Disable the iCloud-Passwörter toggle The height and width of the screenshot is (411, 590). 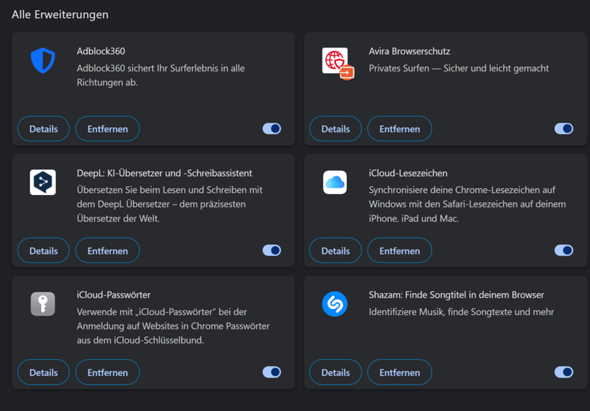click(272, 372)
